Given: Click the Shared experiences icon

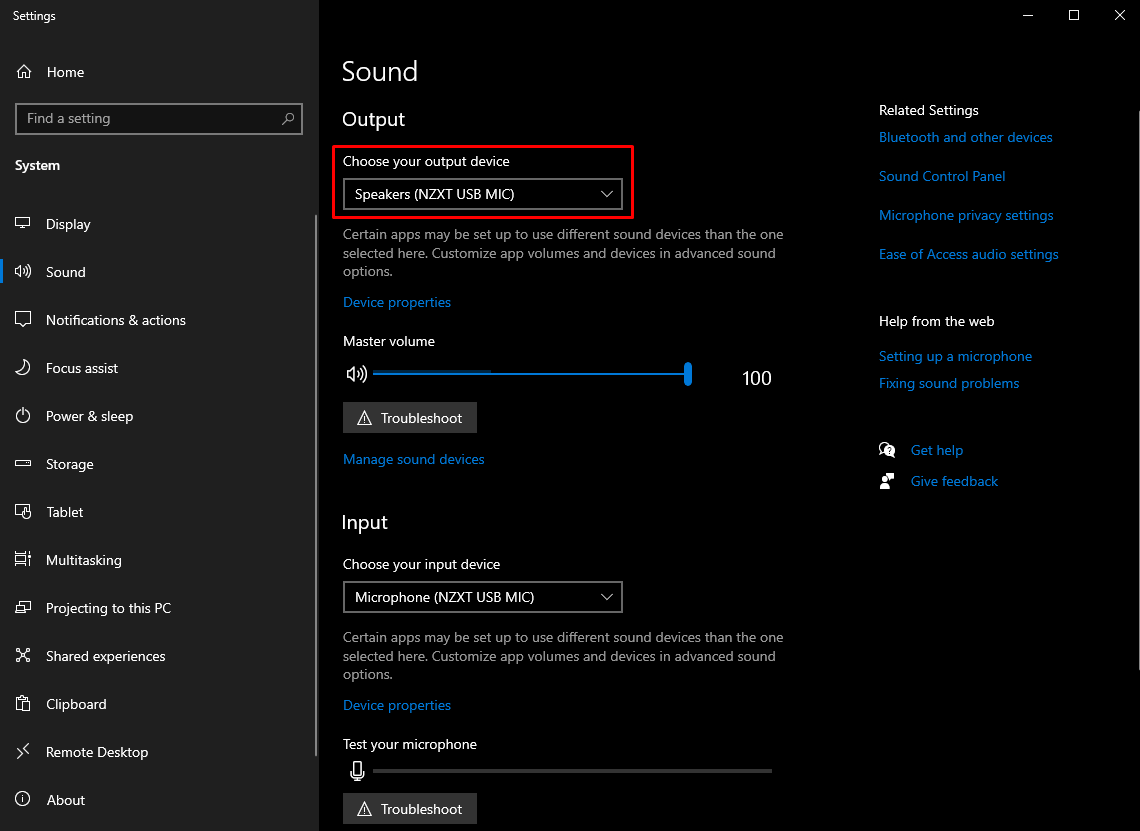Looking at the screenshot, I should click(23, 655).
